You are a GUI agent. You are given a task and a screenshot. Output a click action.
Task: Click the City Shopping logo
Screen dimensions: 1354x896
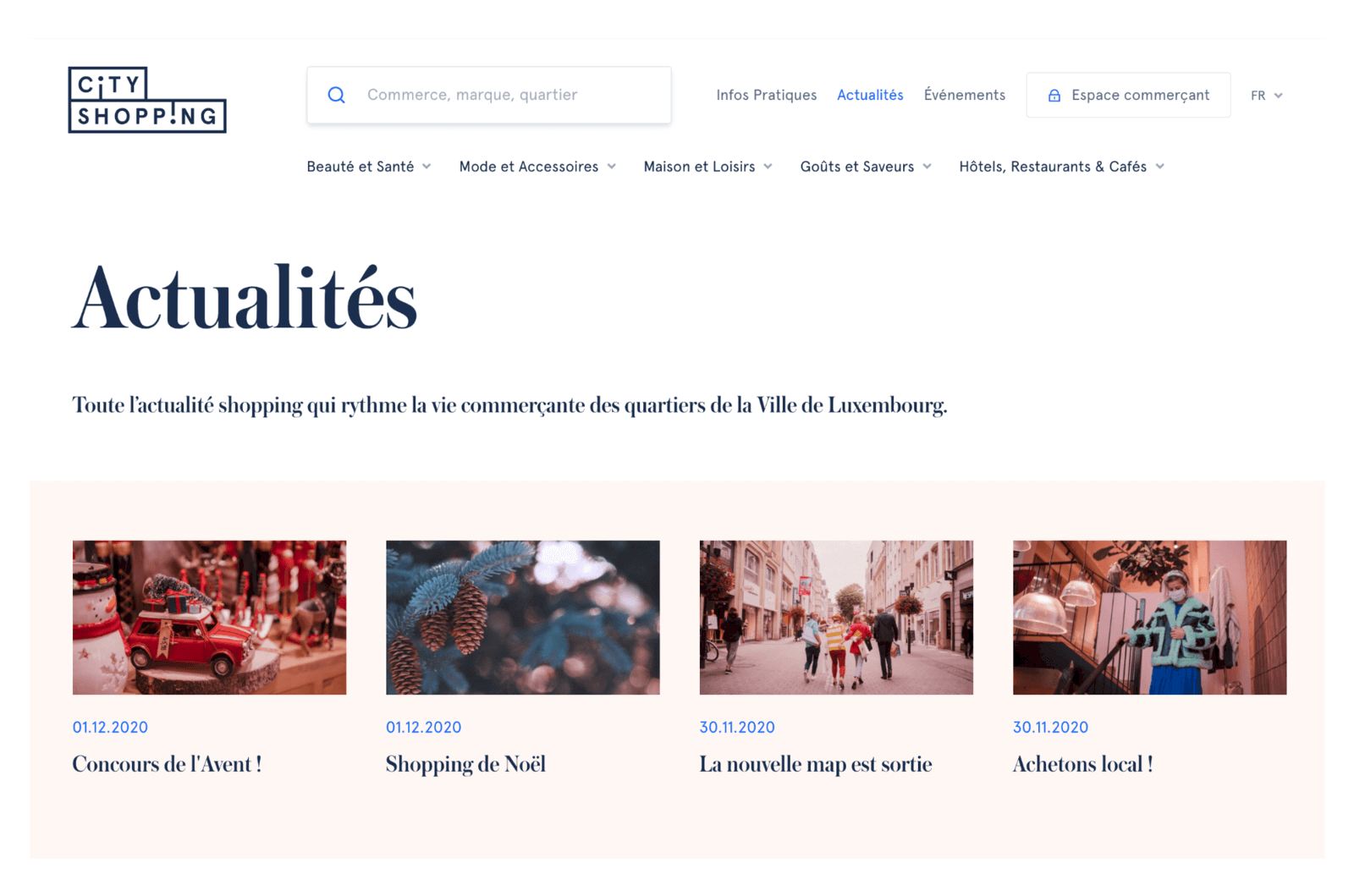pos(147,100)
